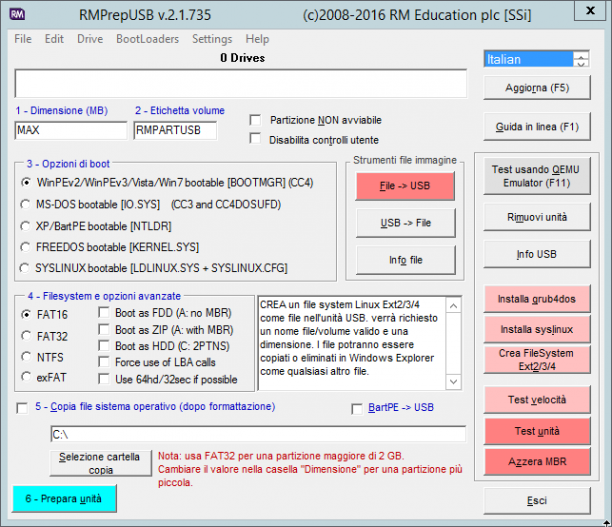Click the Etichetta volume input field
The image size is (612, 527).
(x=175, y=130)
